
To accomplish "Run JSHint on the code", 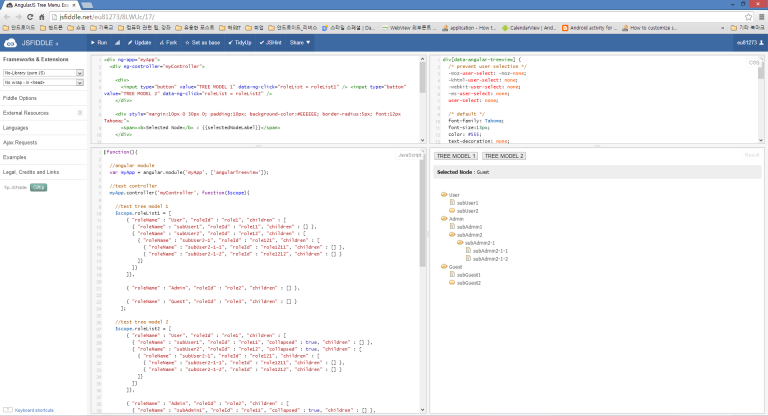I will tap(271, 43).
